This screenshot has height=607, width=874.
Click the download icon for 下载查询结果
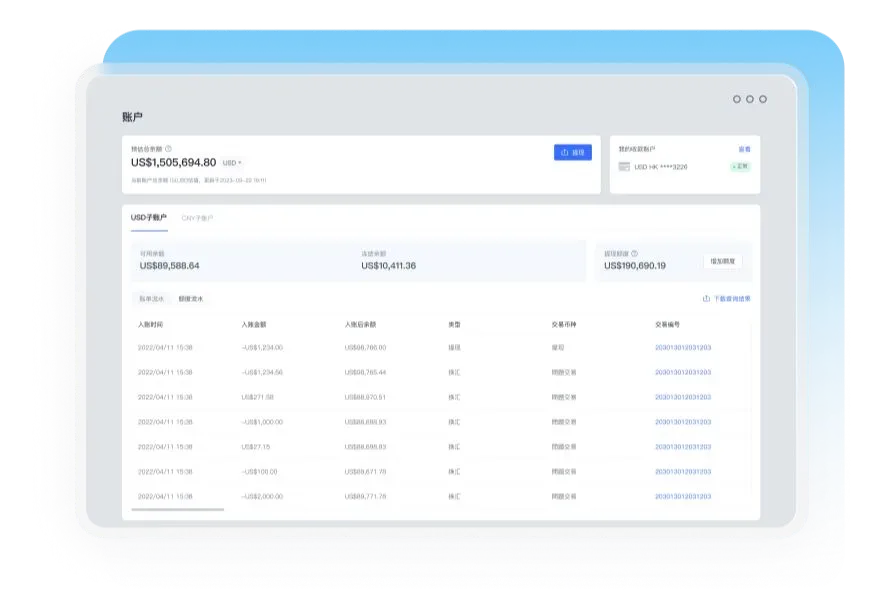(x=707, y=298)
